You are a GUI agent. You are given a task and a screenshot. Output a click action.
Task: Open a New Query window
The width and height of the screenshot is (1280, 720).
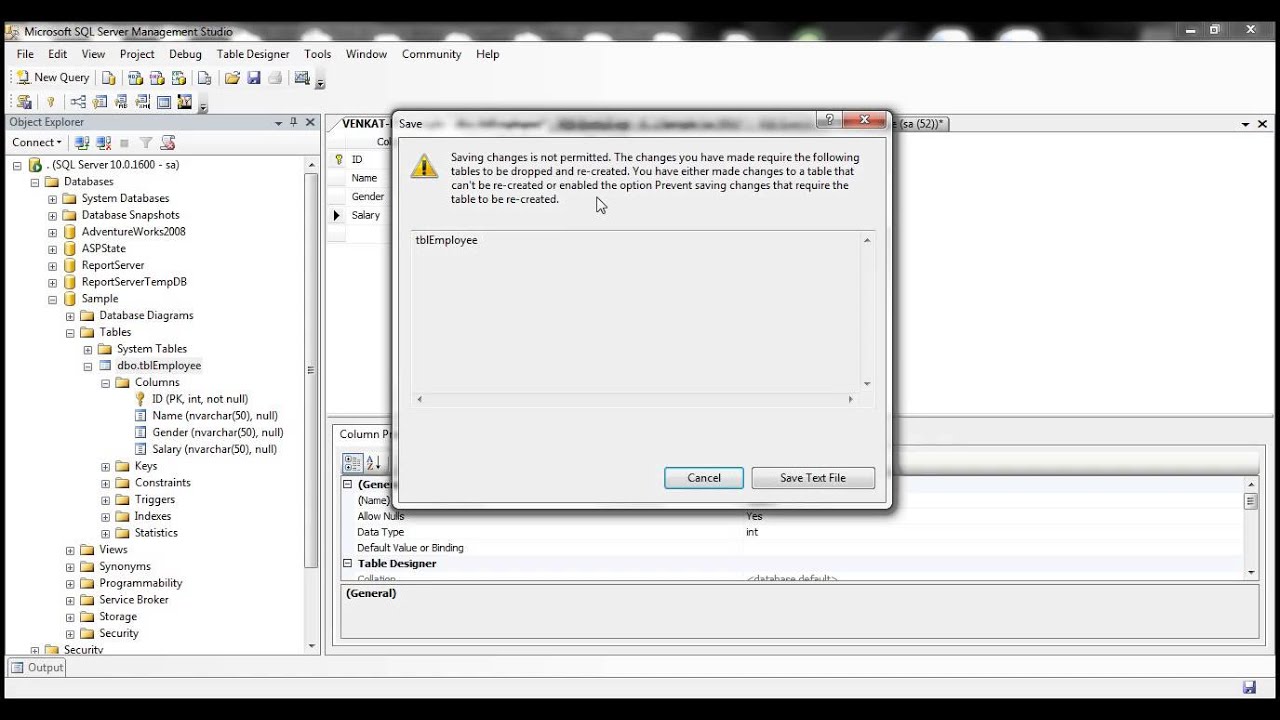coord(52,77)
